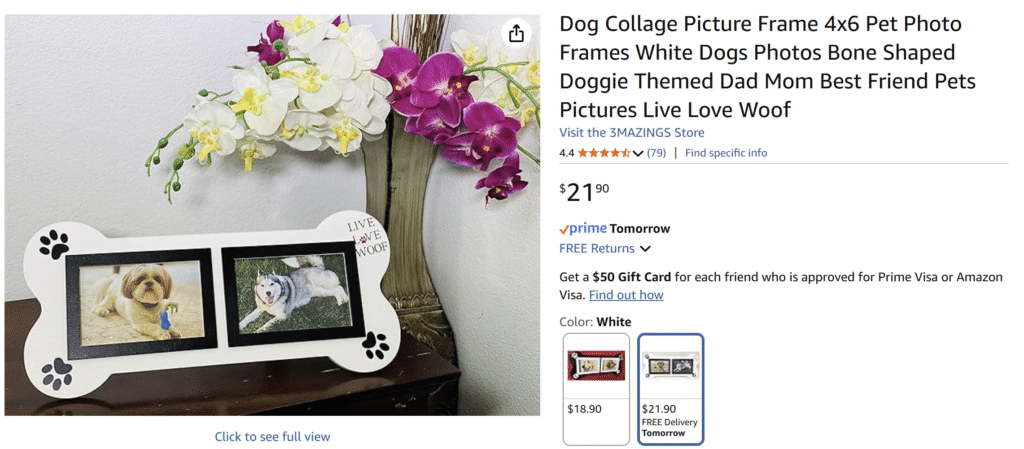Click the share icon on product image
This screenshot has height=449, width=1024.
point(516,34)
